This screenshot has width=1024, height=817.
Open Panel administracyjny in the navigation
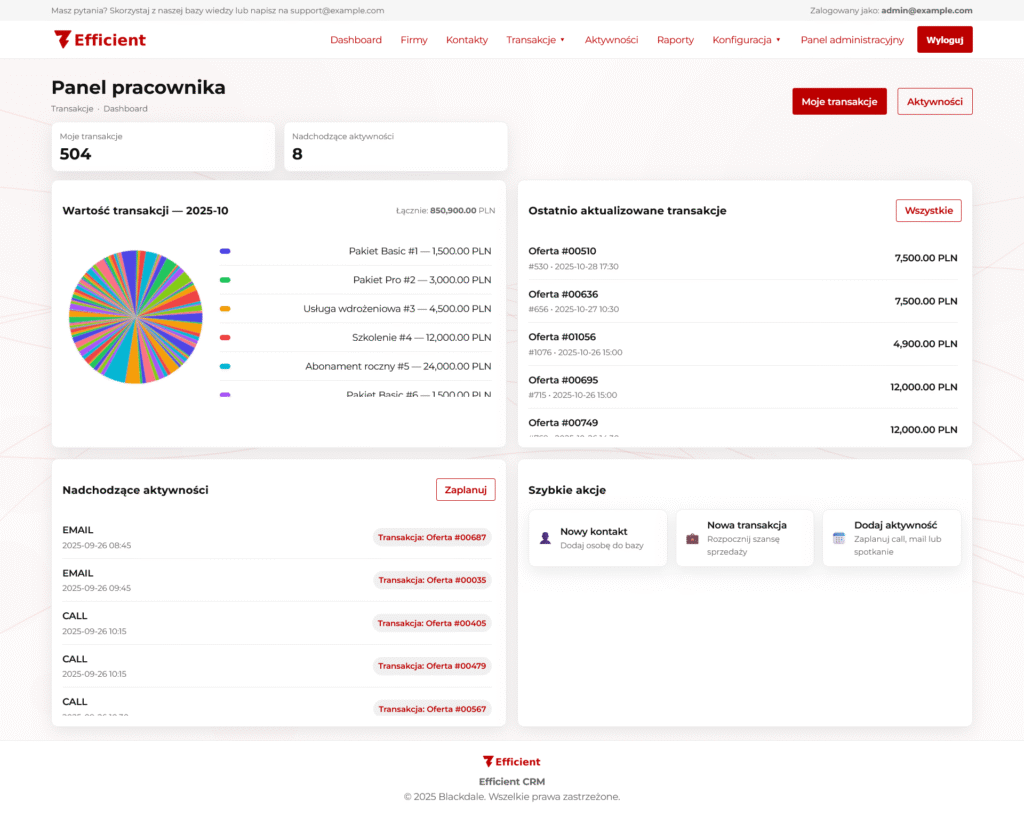[852, 40]
